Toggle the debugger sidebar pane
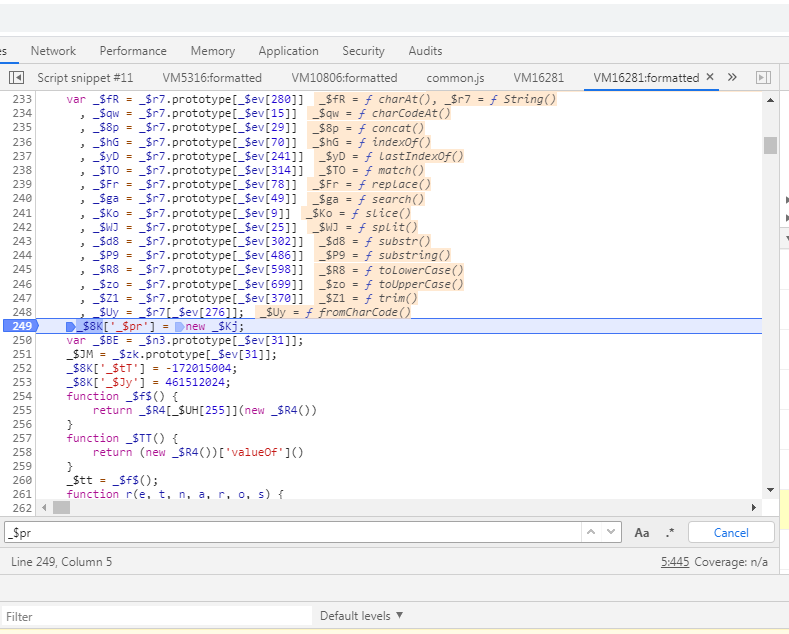 click(x=763, y=77)
